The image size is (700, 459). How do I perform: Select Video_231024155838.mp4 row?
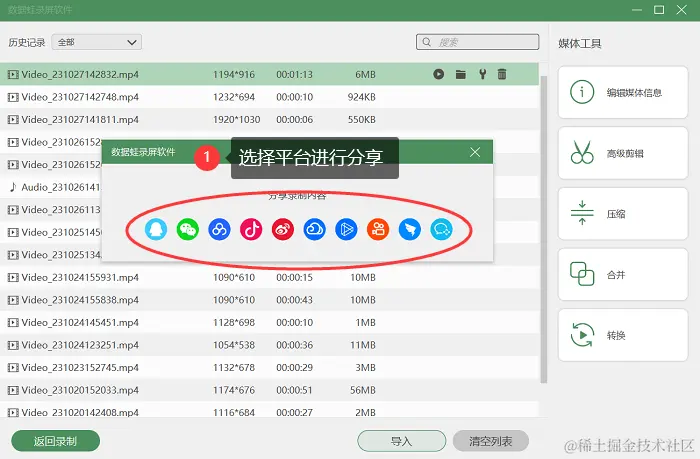point(269,300)
